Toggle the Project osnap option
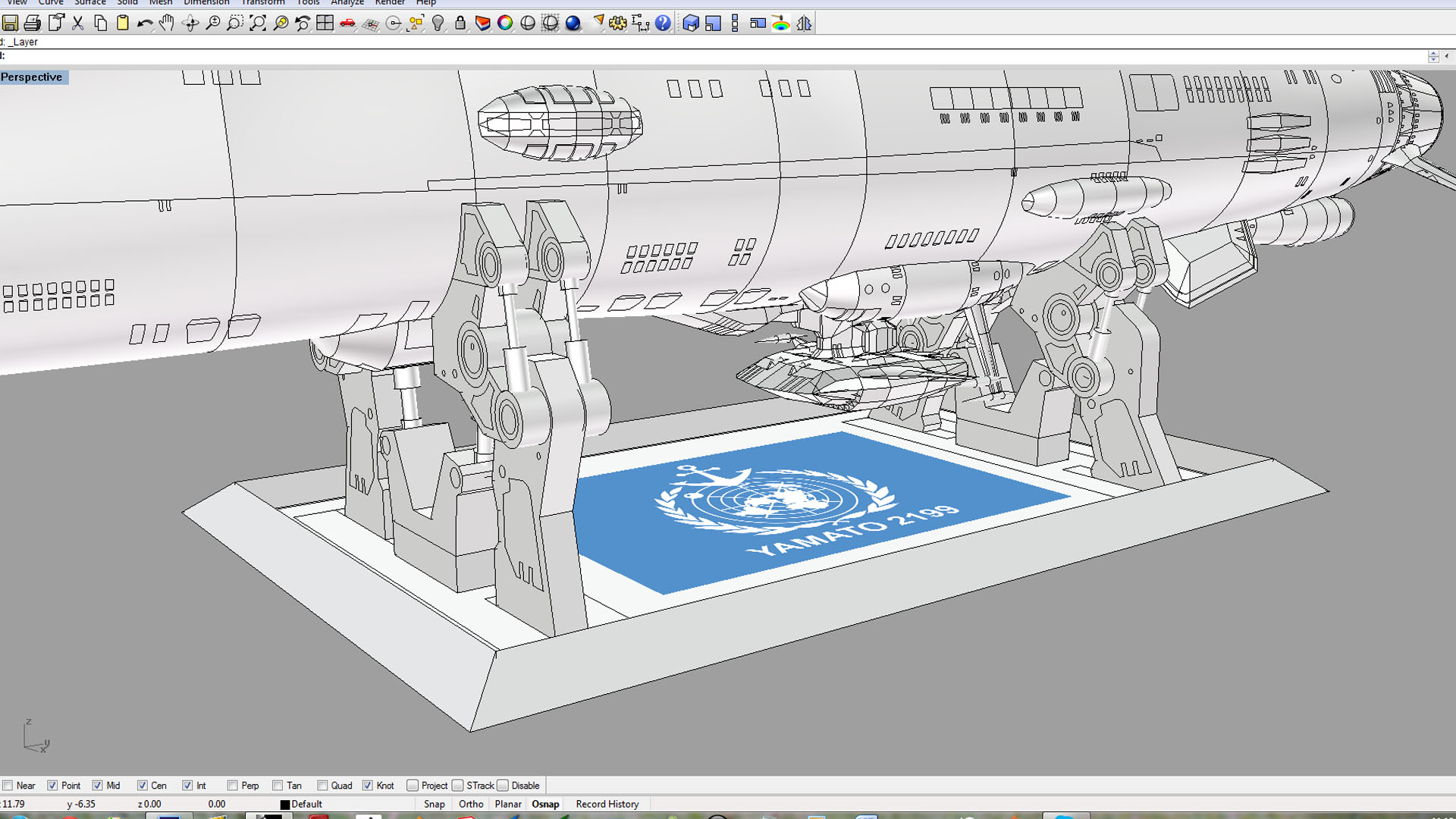The image size is (1456, 819). point(413,786)
